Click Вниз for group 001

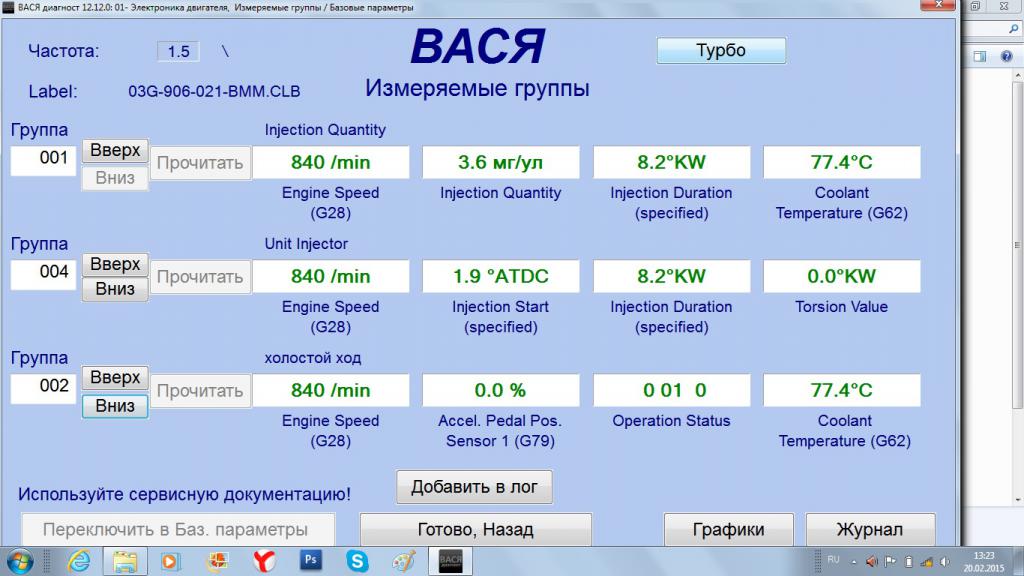(x=115, y=178)
